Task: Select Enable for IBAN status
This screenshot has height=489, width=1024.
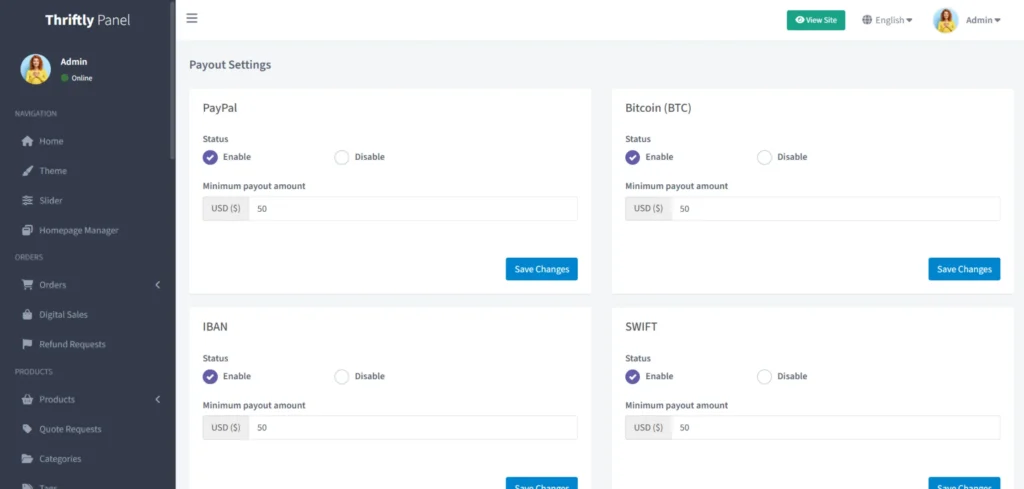Action: (210, 377)
